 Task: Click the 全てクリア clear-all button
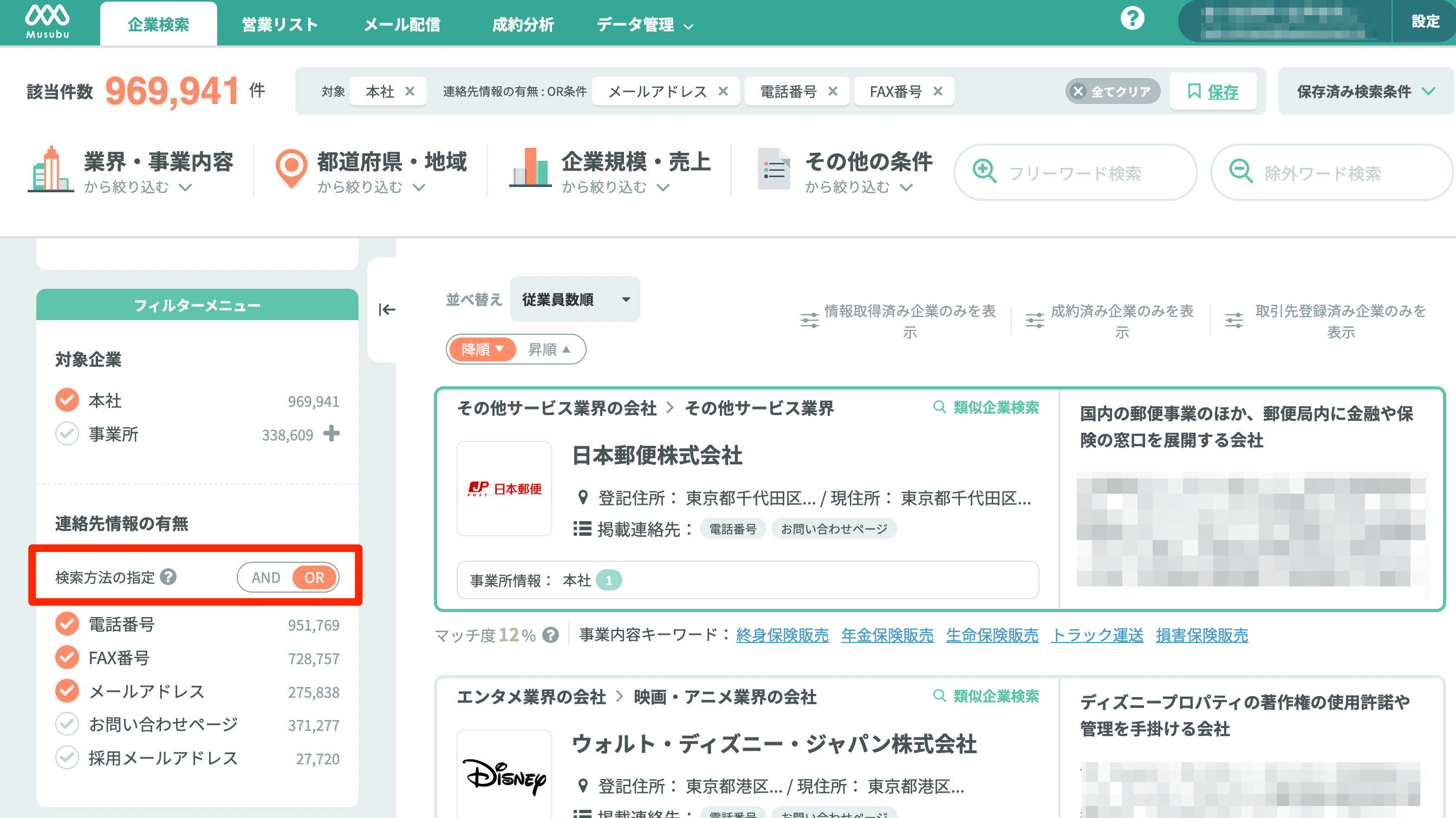1113,91
